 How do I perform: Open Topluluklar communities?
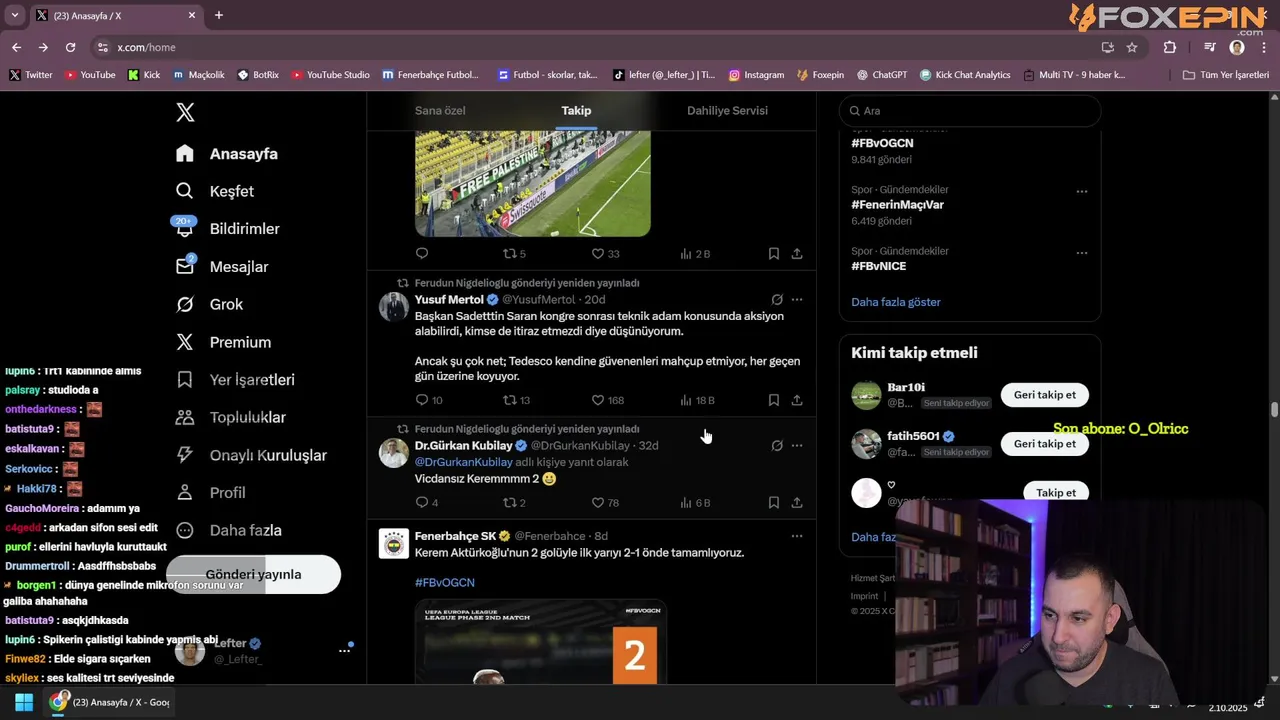click(x=230, y=417)
